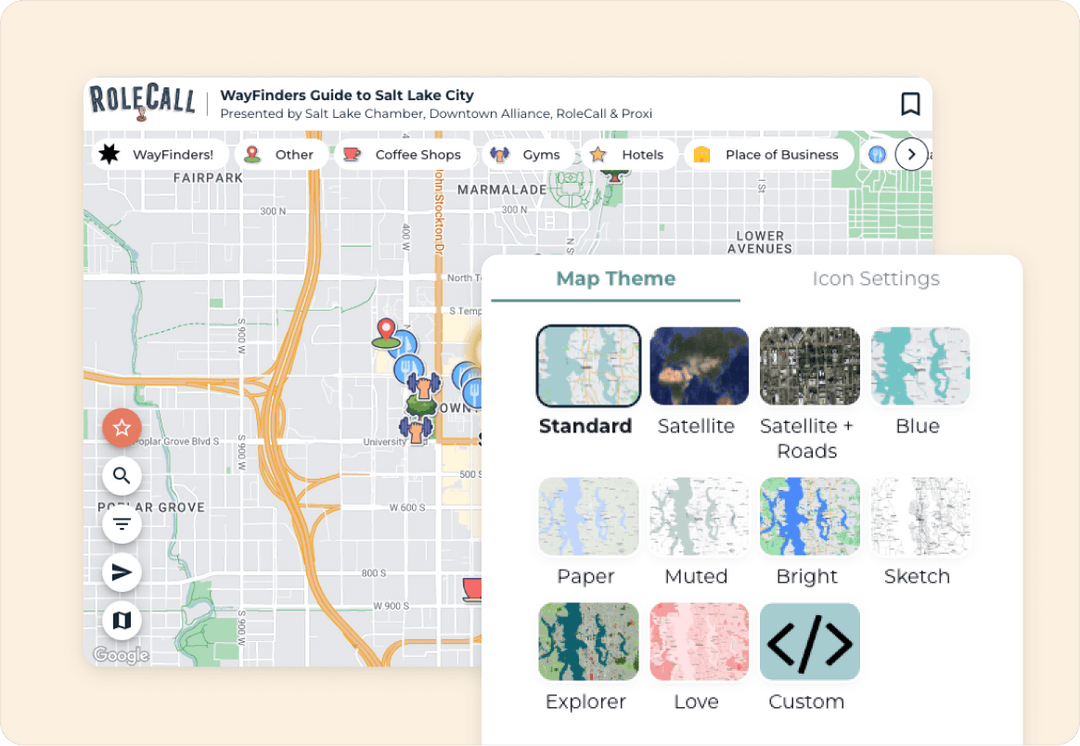Expand more categories with the right chevron

tap(911, 154)
